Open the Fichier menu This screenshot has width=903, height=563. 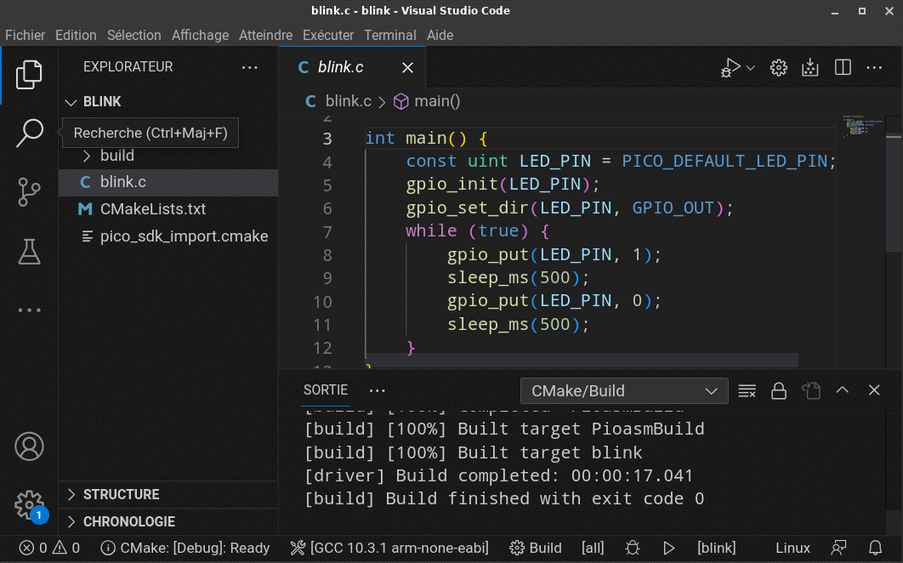(x=25, y=35)
